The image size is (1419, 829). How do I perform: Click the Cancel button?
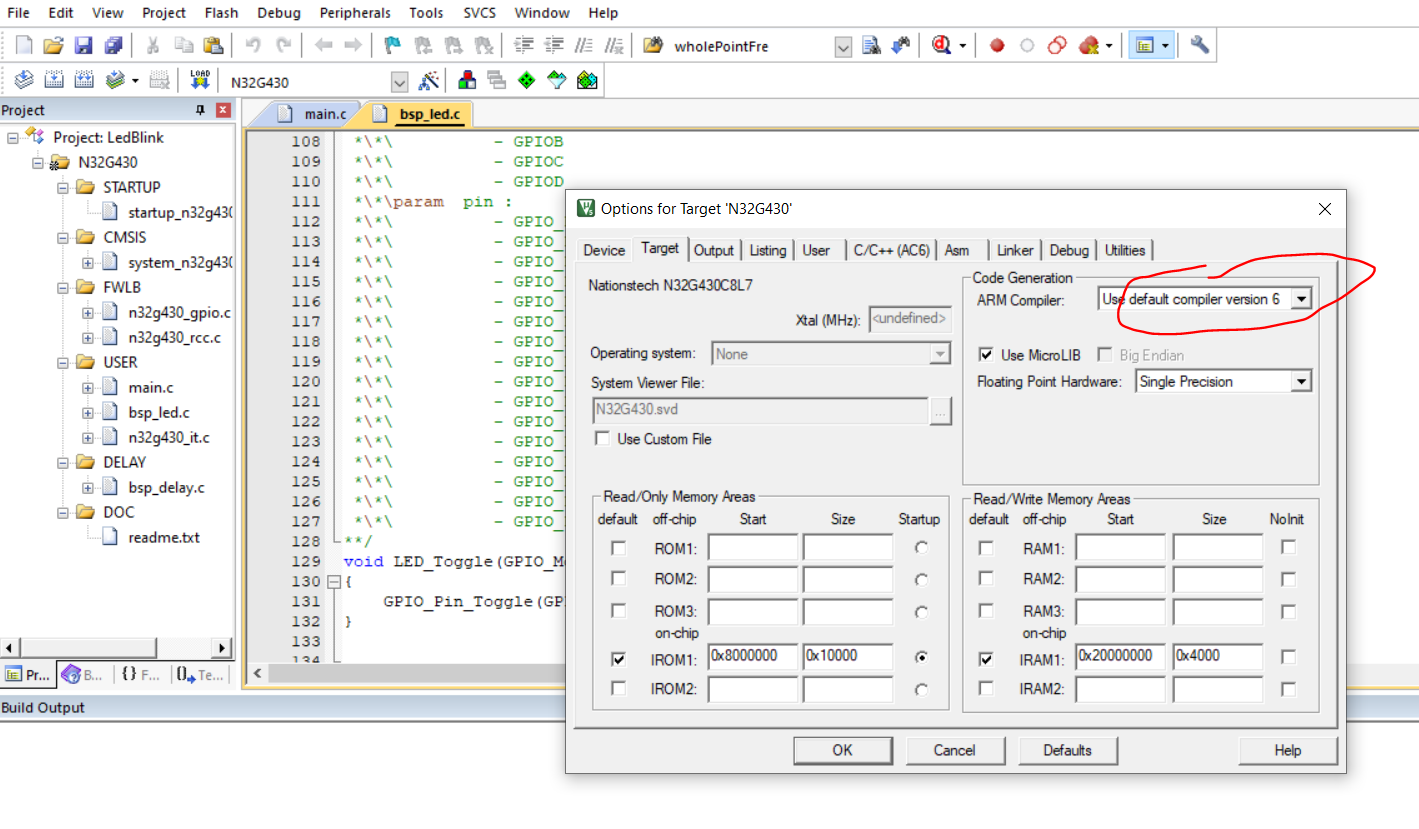click(x=954, y=750)
